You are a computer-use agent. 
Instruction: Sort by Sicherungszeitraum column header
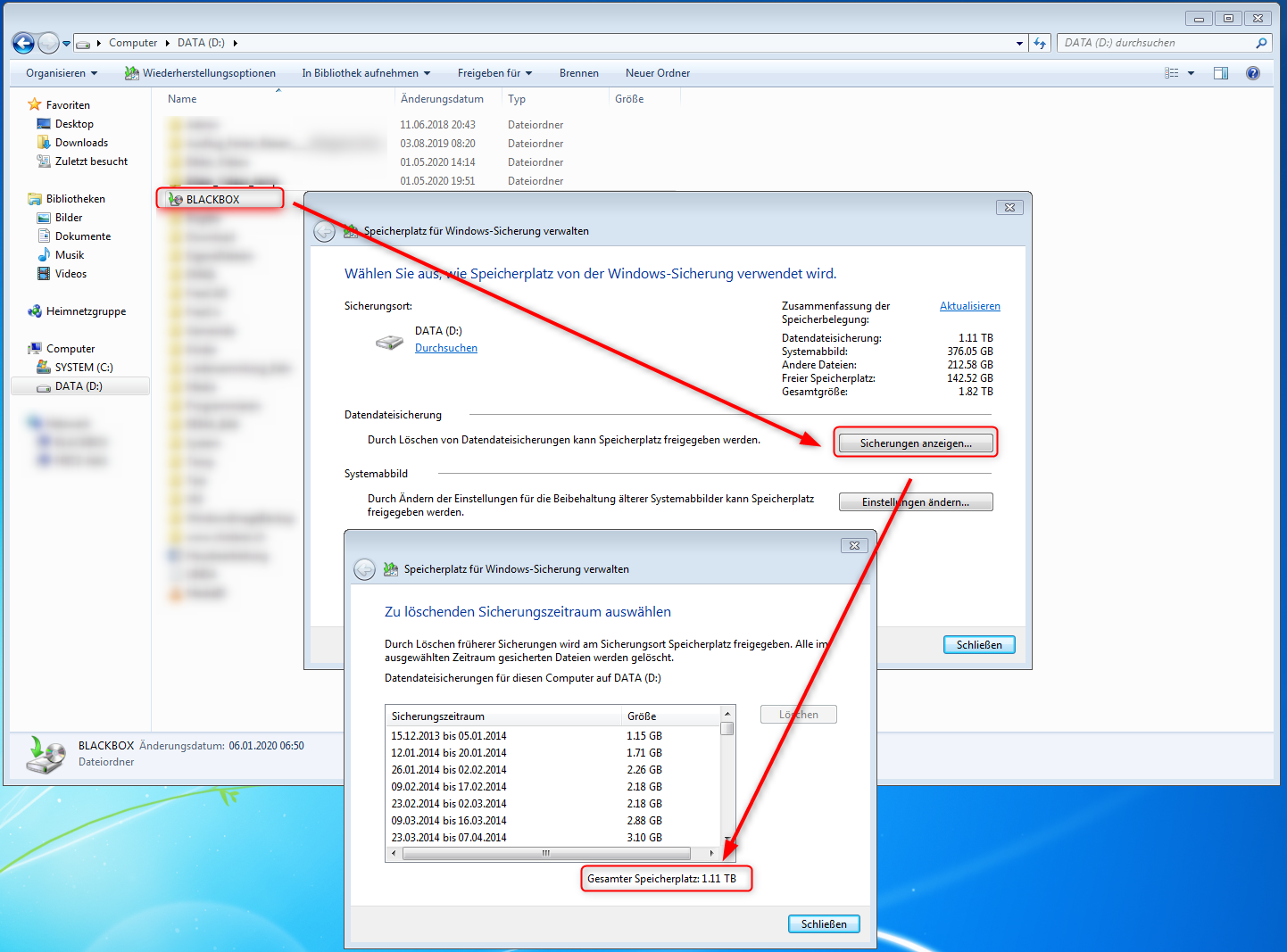coord(504,716)
